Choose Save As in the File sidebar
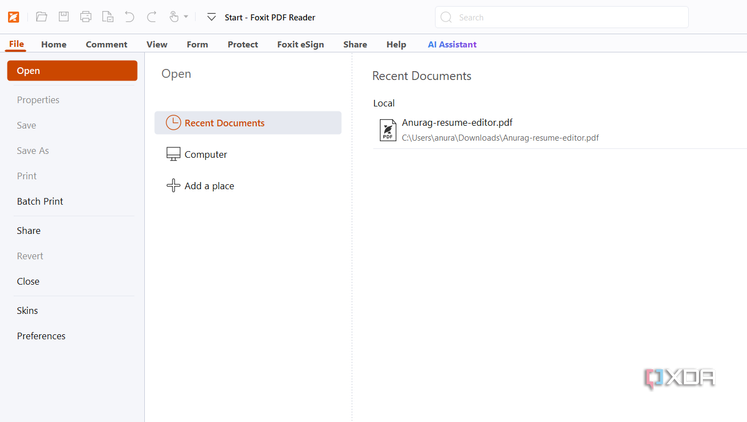The width and height of the screenshot is (747, 422). point(32,151)
